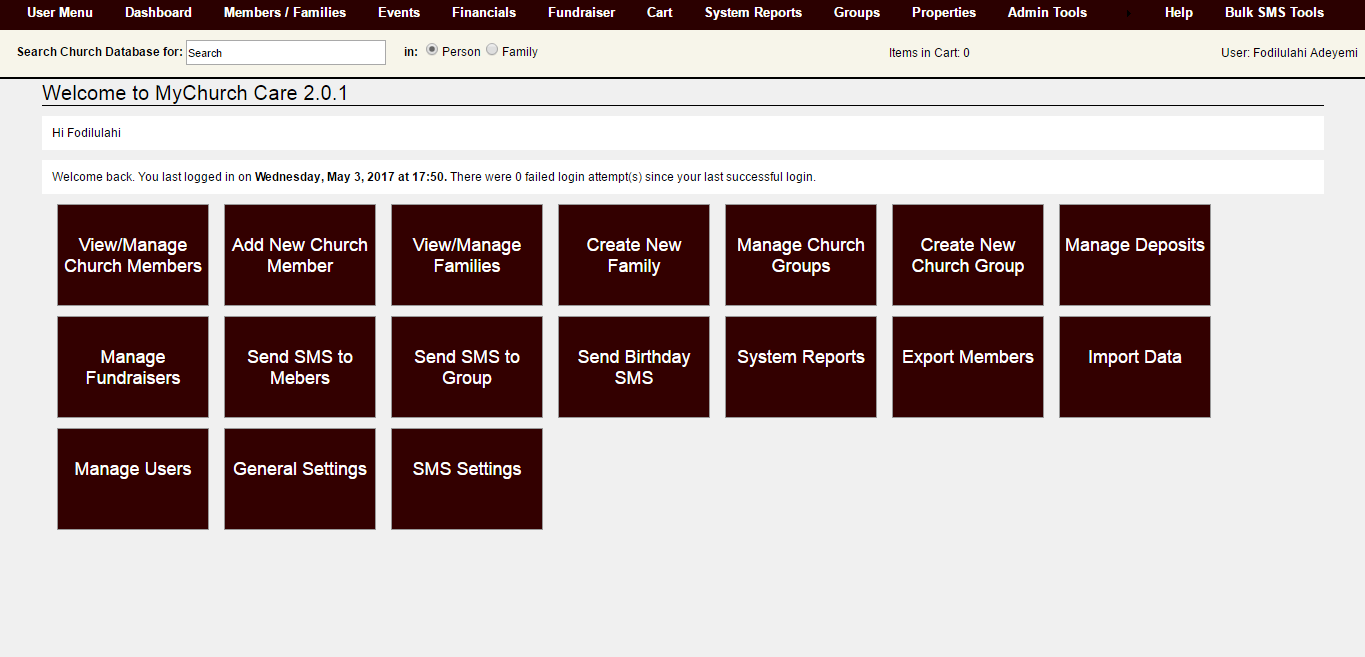Screen dimensions: 1365x657
Task: Open the SMS Settings tile
Action: [467, 479]
